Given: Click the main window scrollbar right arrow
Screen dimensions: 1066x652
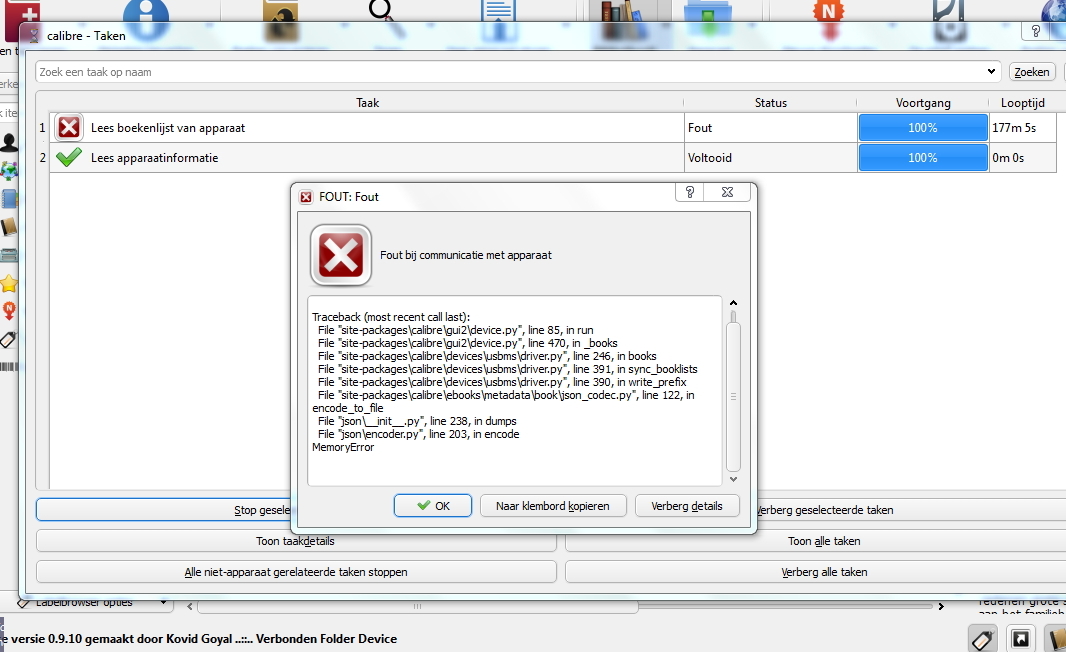Looking at the screenshot, I should tap(941, 606).
